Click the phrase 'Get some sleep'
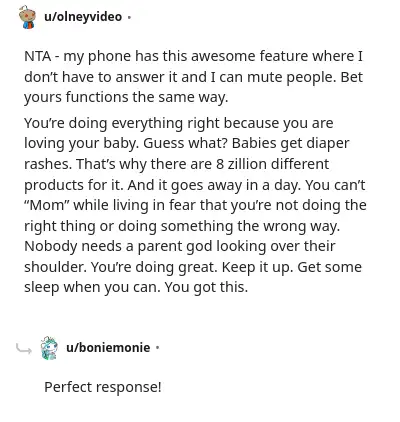Viewport: 400px width, 422px height. (193, 277)
